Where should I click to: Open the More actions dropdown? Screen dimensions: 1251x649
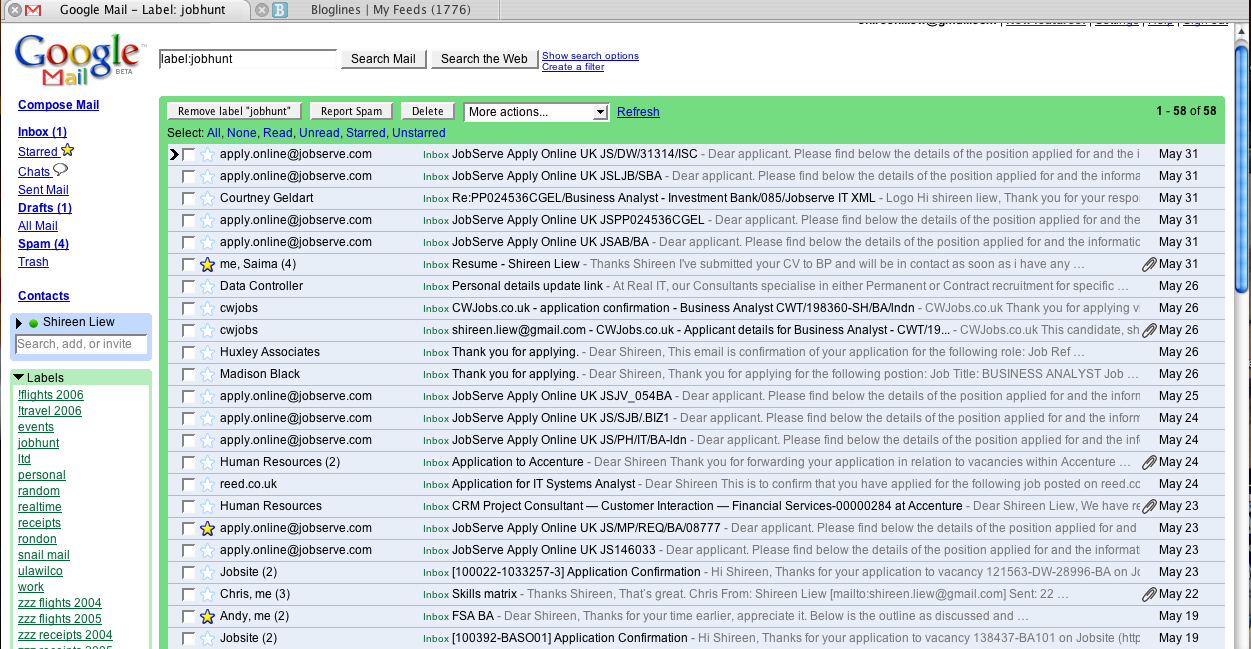(536, 112)
